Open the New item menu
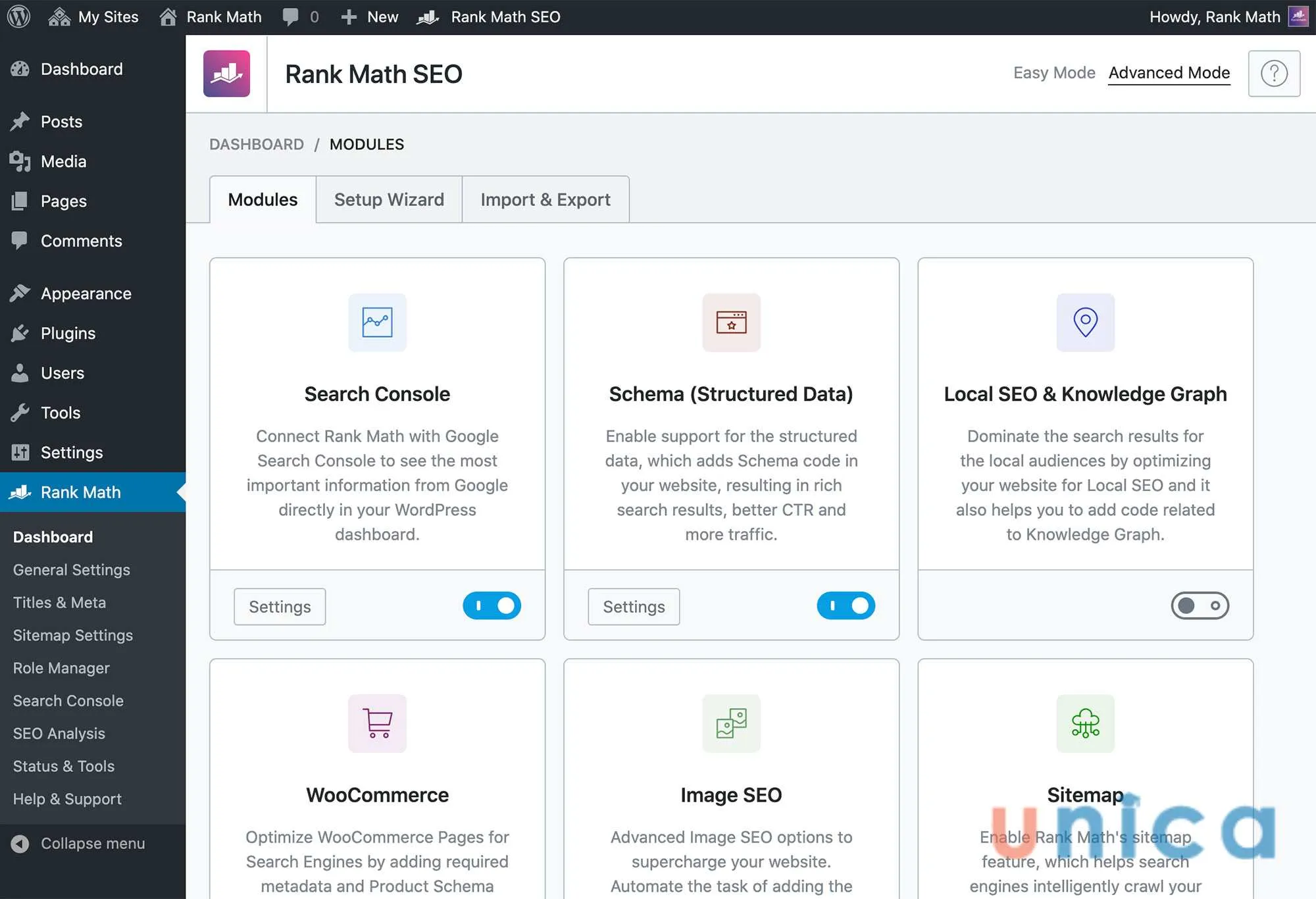 tap(368, 16)
